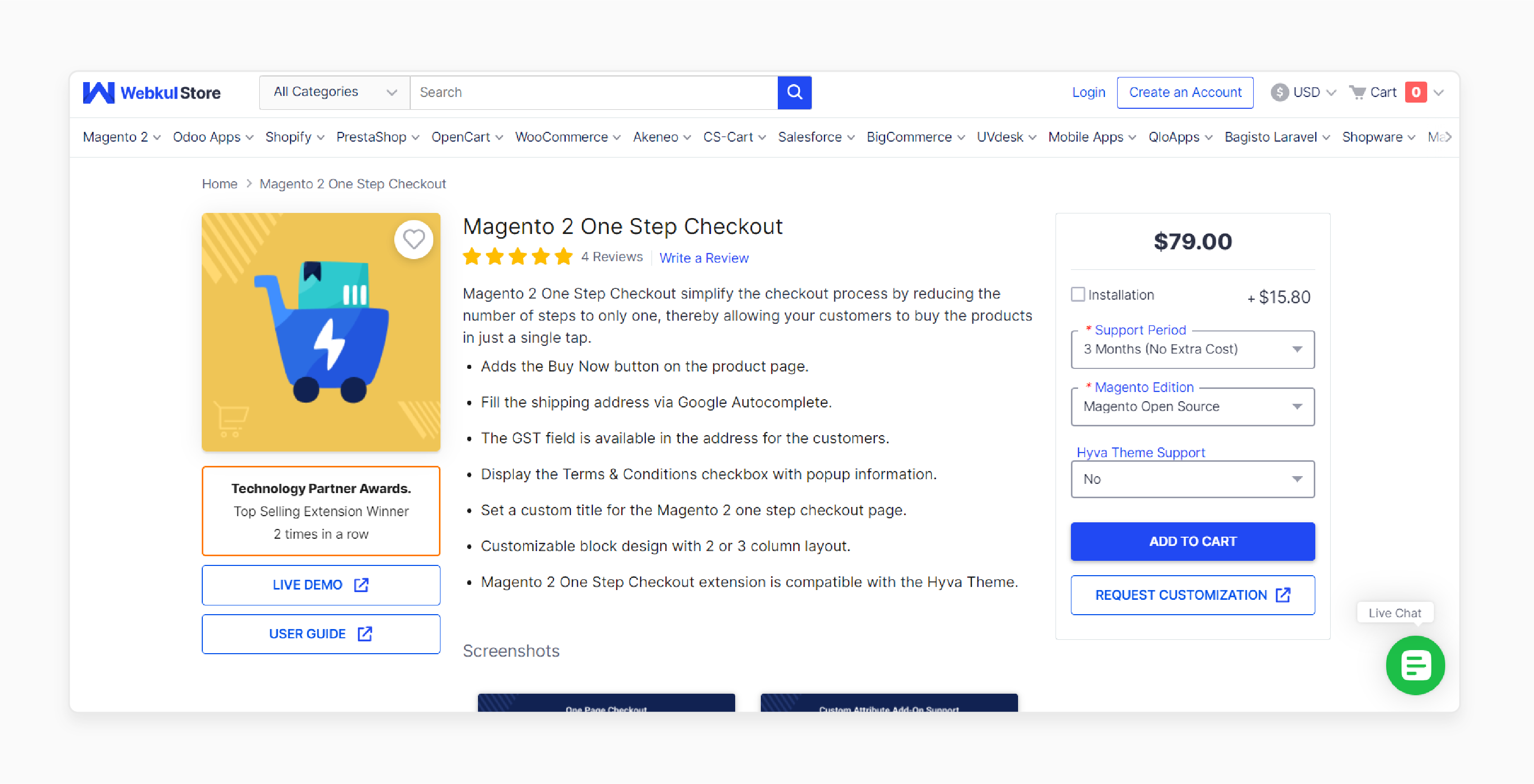Open the PrestaShop menu
Image resolution: width=1534 pixels, height=784 pixels.
click(x=378, y=137)
